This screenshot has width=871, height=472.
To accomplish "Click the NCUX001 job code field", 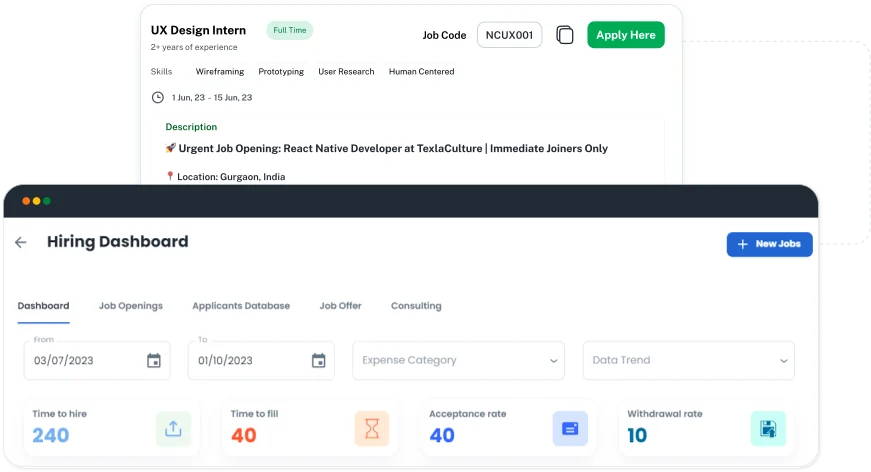I will (509, 35).
